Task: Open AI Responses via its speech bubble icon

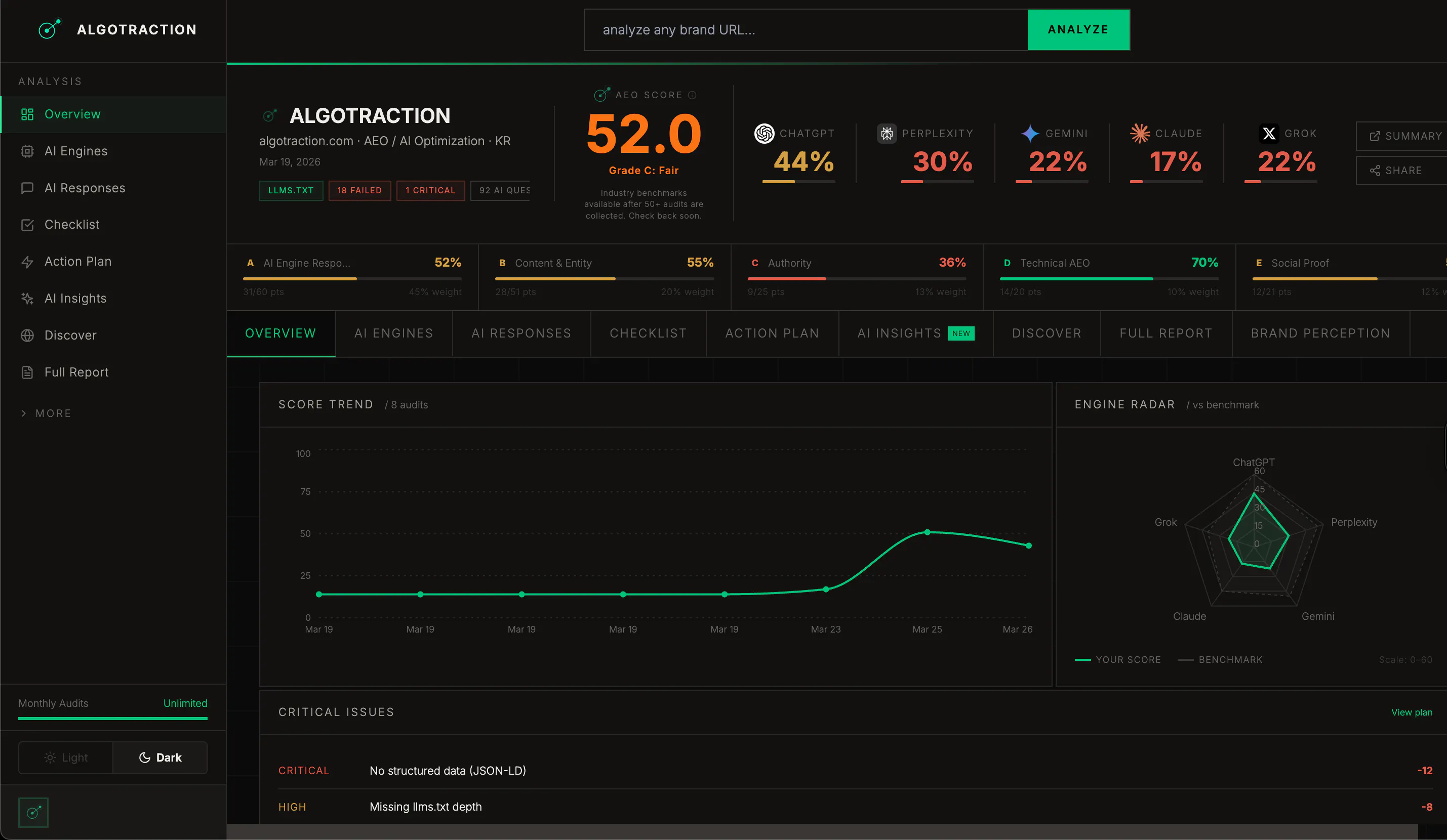Action: pos(27,188)
